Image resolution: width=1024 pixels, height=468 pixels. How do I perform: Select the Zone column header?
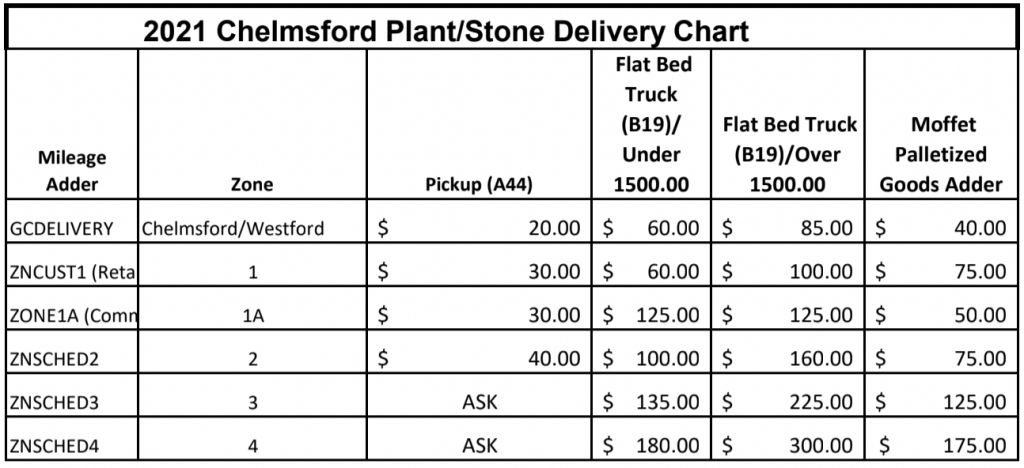(x=251, y=184)
